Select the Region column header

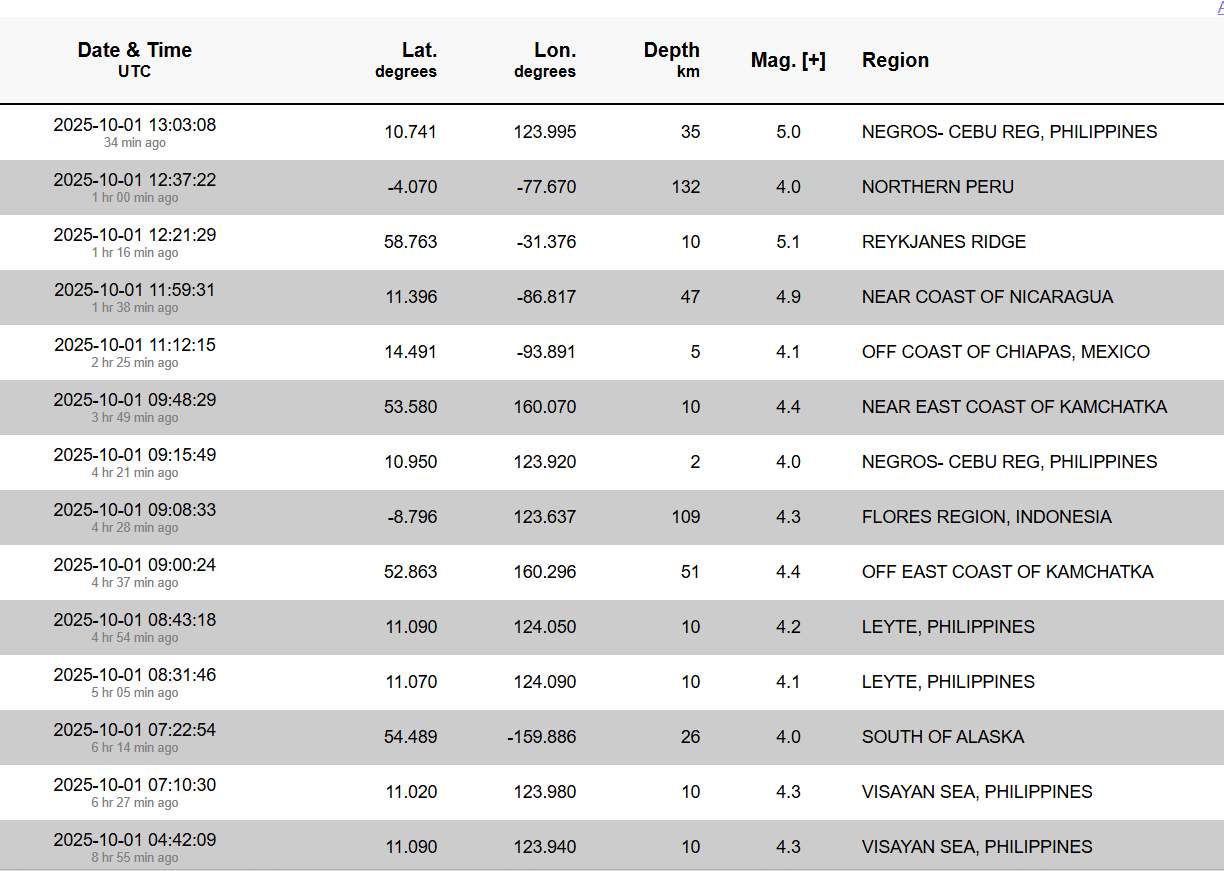[x=895, y=60]
